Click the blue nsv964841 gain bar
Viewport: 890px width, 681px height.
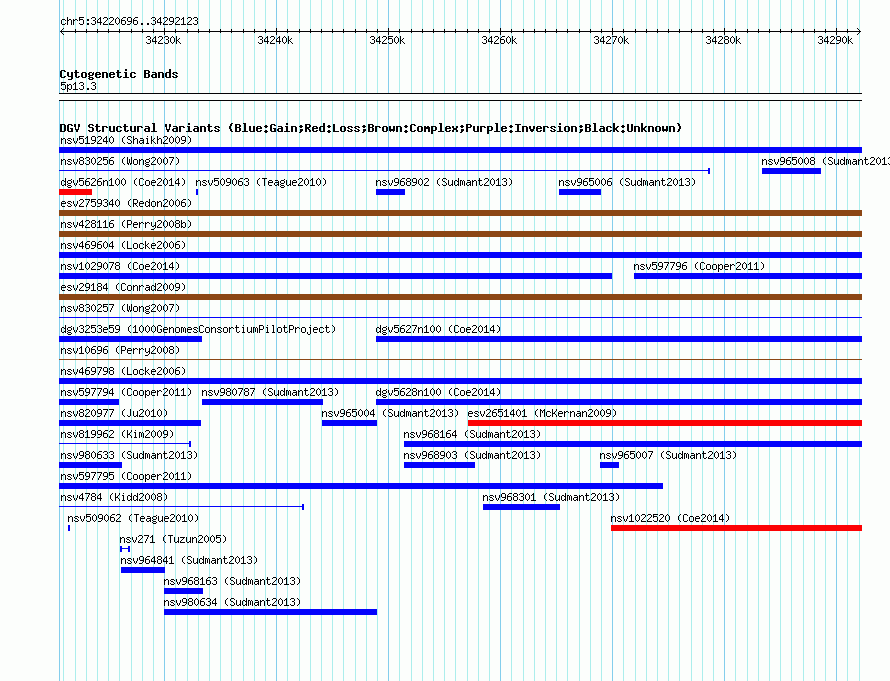click(x=143, y=570)
